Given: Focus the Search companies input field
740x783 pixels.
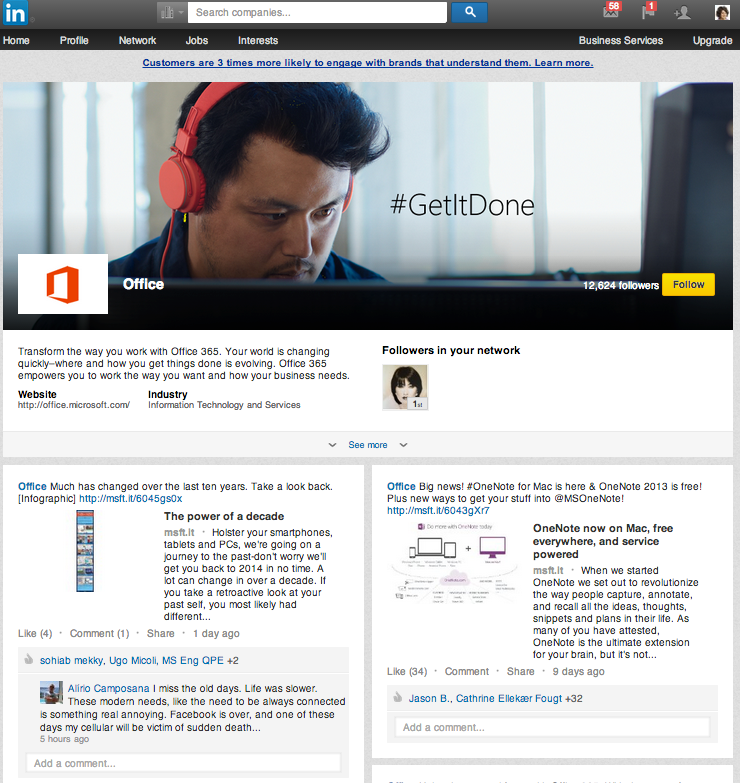Looking at the screenshot, I should coord(317,12).
